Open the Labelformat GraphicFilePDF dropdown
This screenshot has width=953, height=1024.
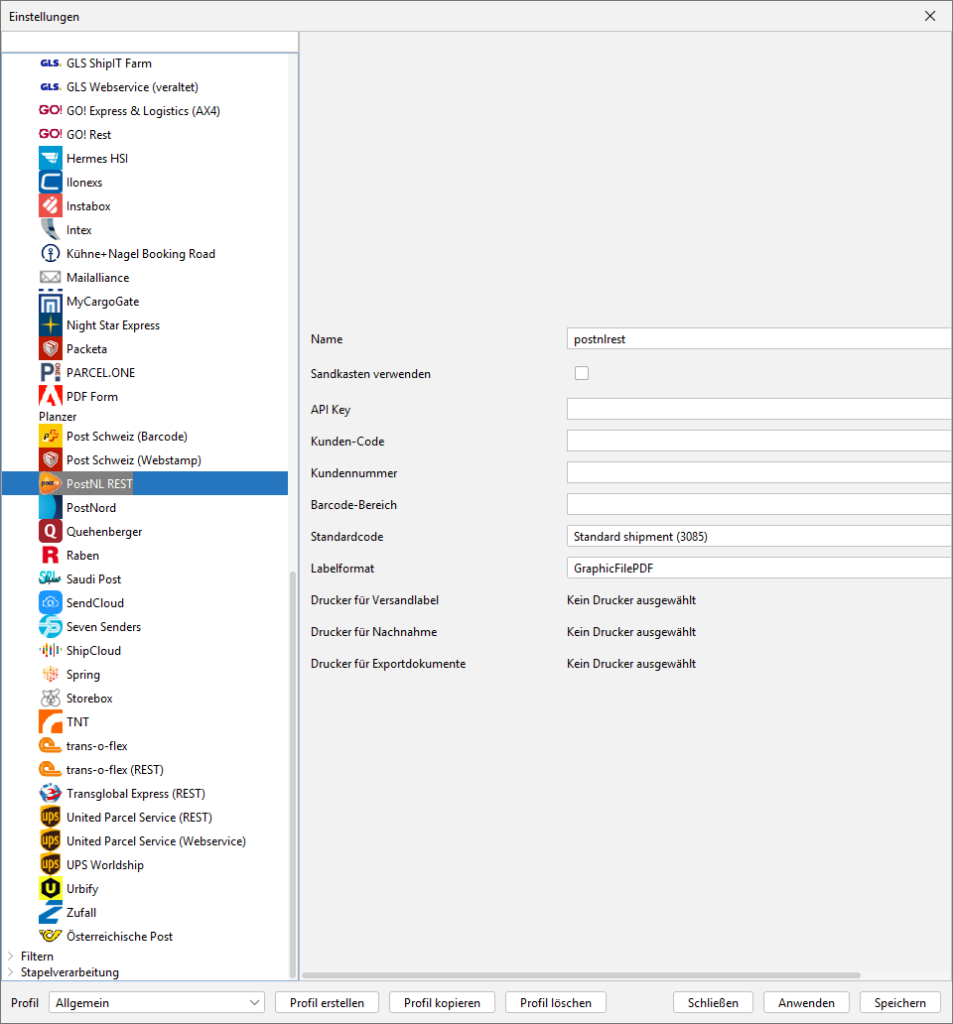[x=758, y=568]
